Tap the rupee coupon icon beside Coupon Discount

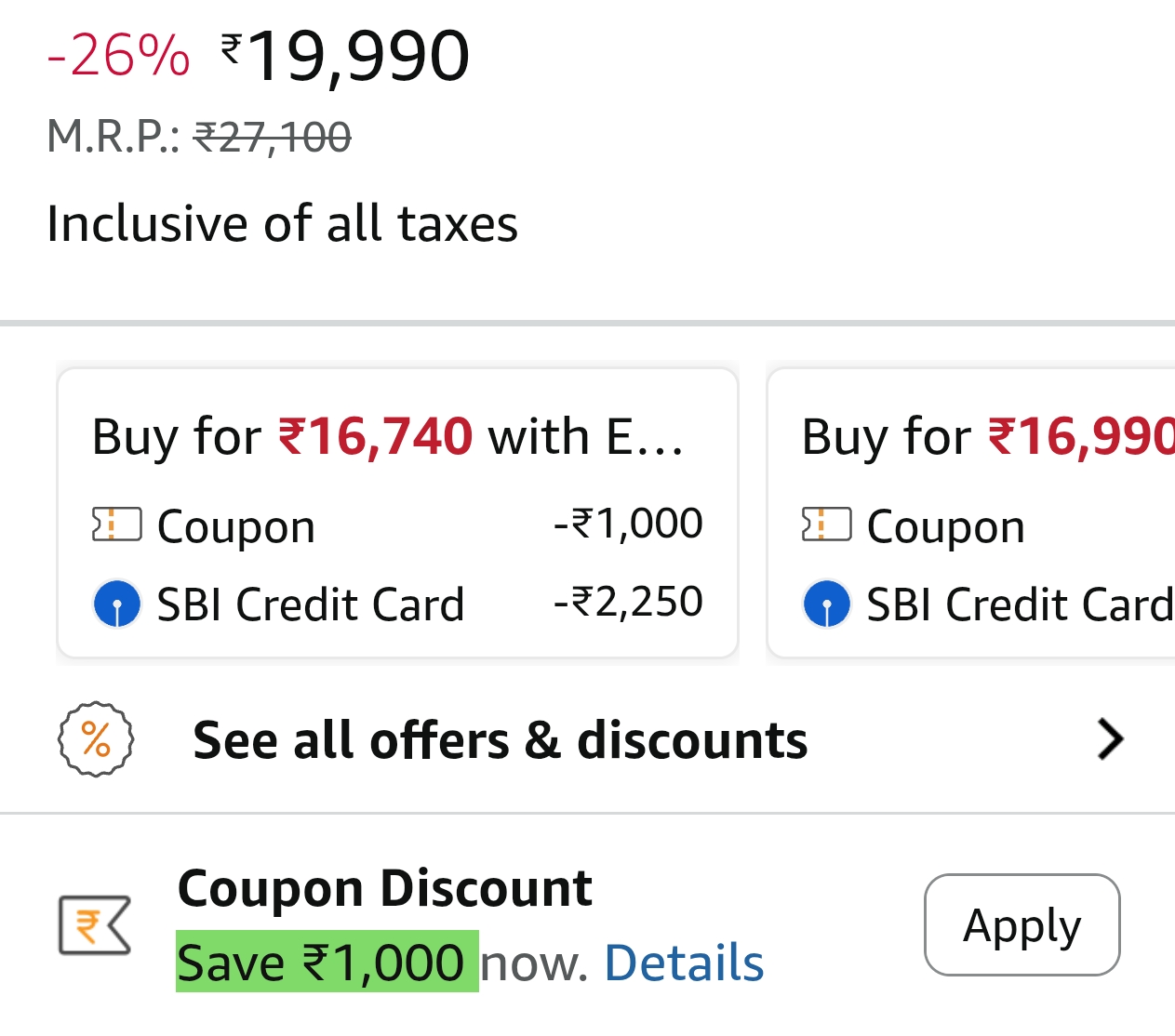pyautogui.click(x=95, y=925)
